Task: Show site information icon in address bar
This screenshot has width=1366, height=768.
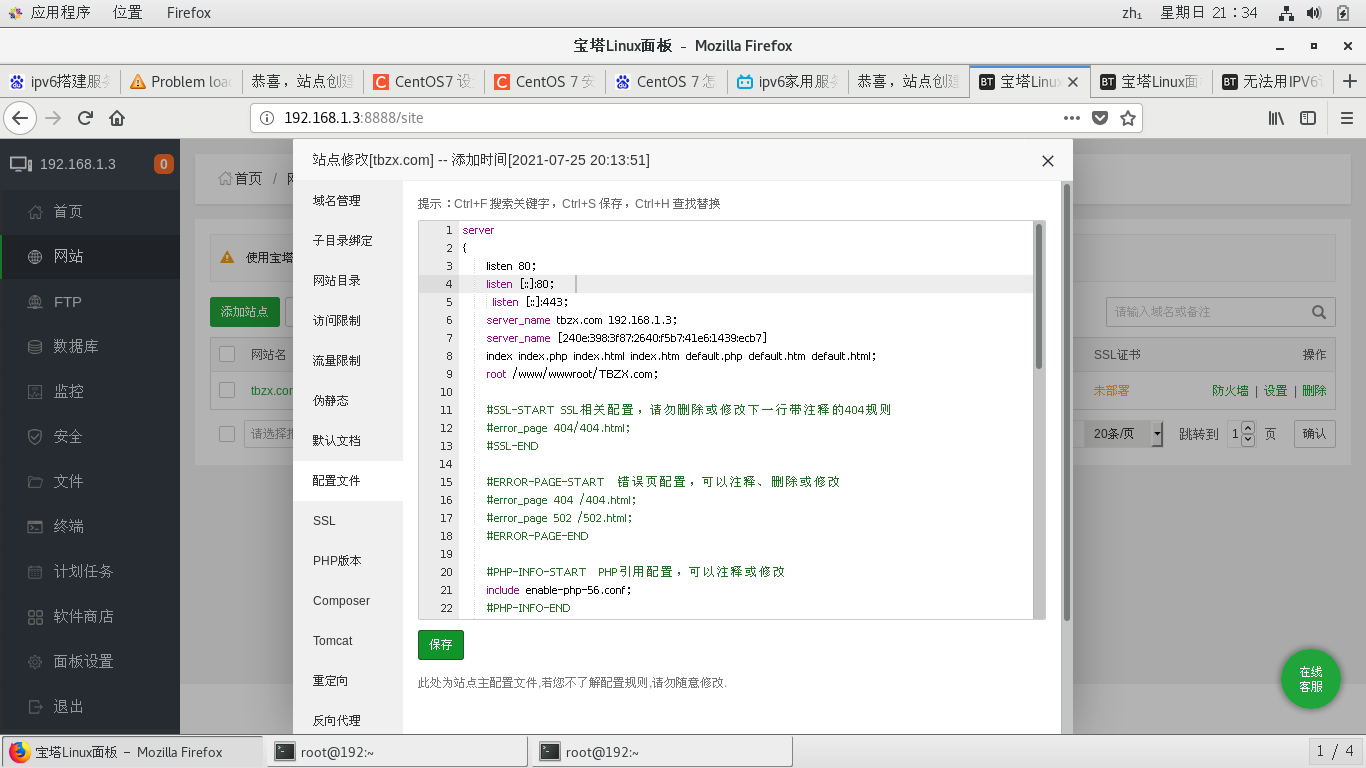Action: [x=267, y=118]
